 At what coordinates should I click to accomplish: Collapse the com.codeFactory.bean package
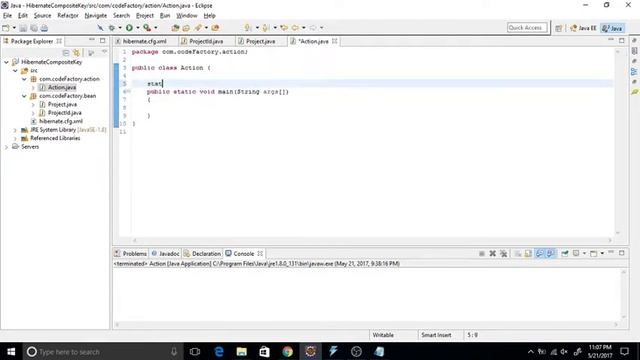pos(24,96)
